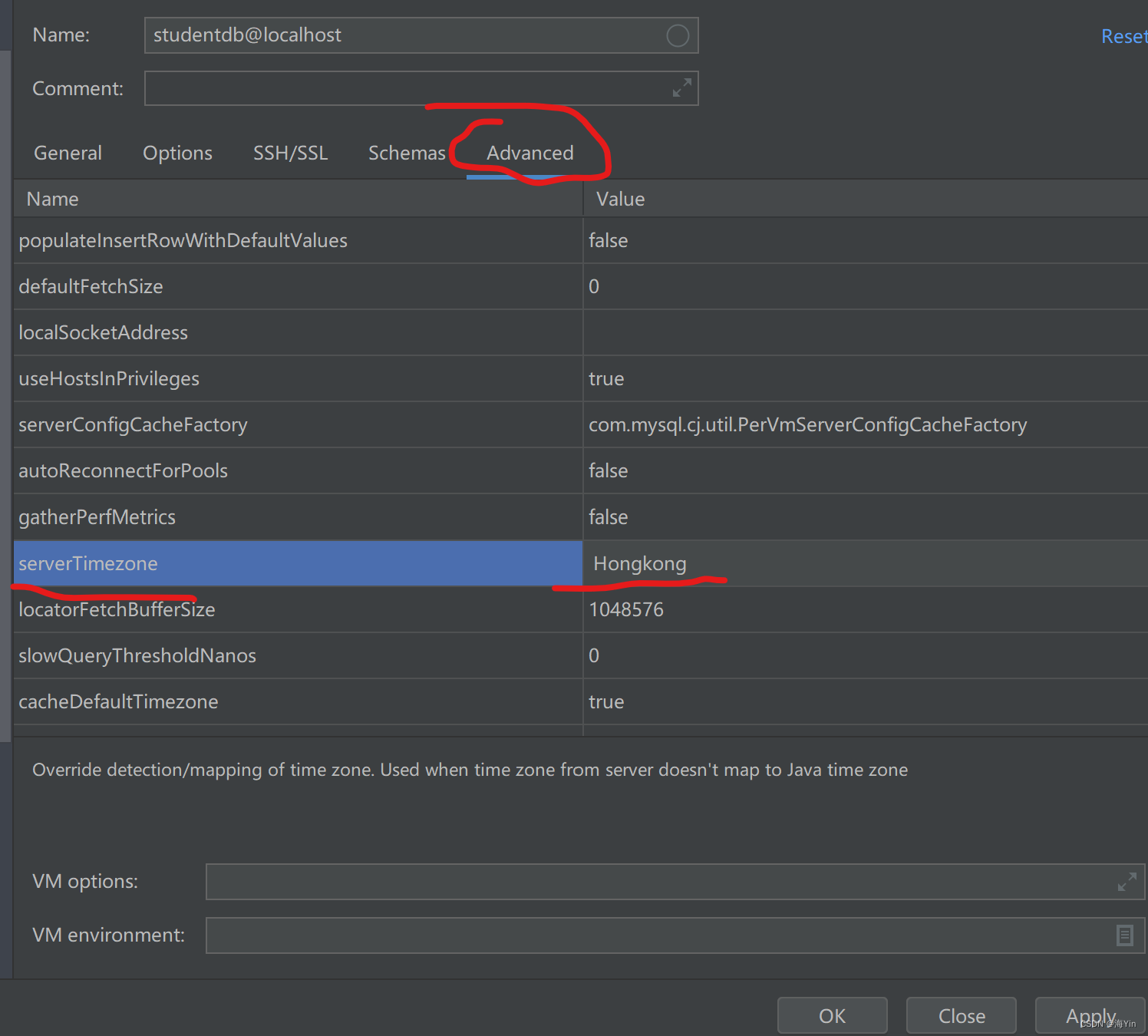Click false value of populateInsertRowWithDefaultValues
The width and height of the screenshot is (1148, 1036).
coord(866,240)
